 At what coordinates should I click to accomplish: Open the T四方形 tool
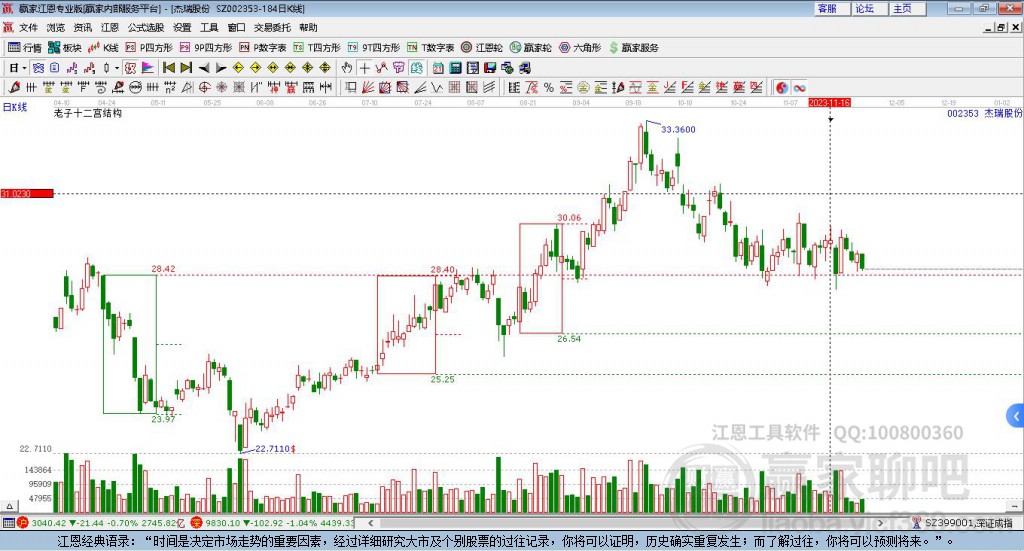coord(317,48)
